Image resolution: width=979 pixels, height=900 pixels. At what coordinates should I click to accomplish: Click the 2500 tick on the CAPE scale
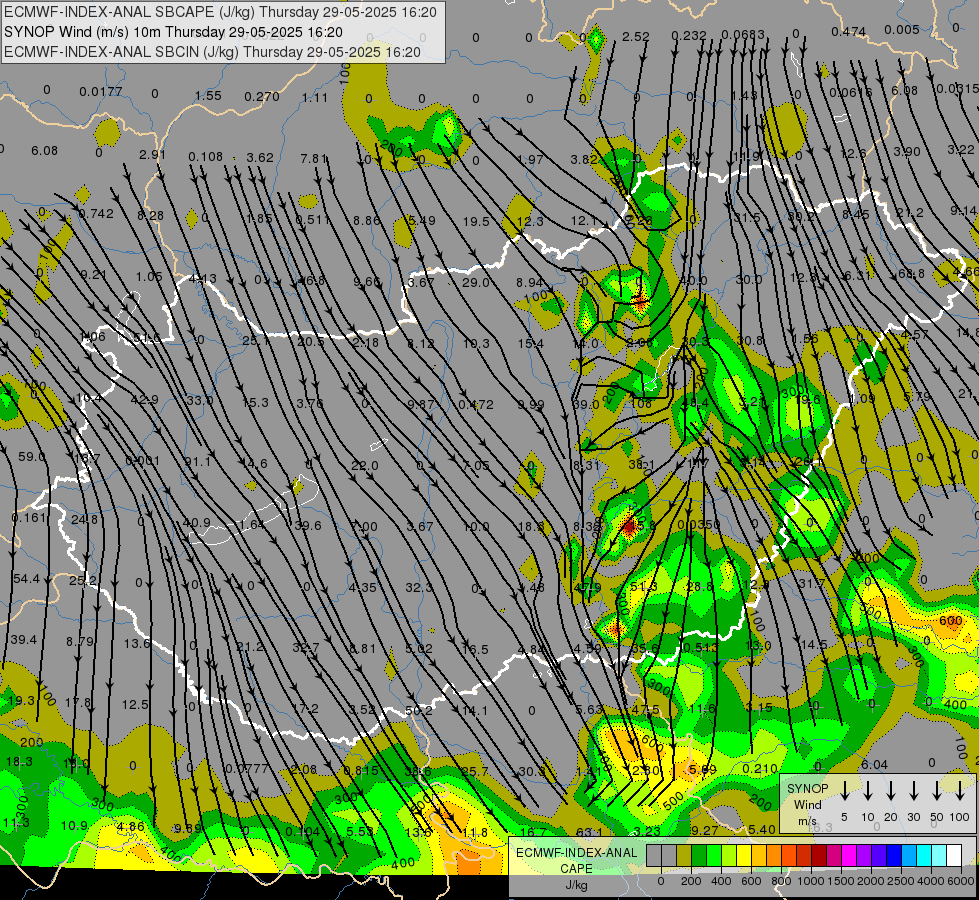point(901,881)
